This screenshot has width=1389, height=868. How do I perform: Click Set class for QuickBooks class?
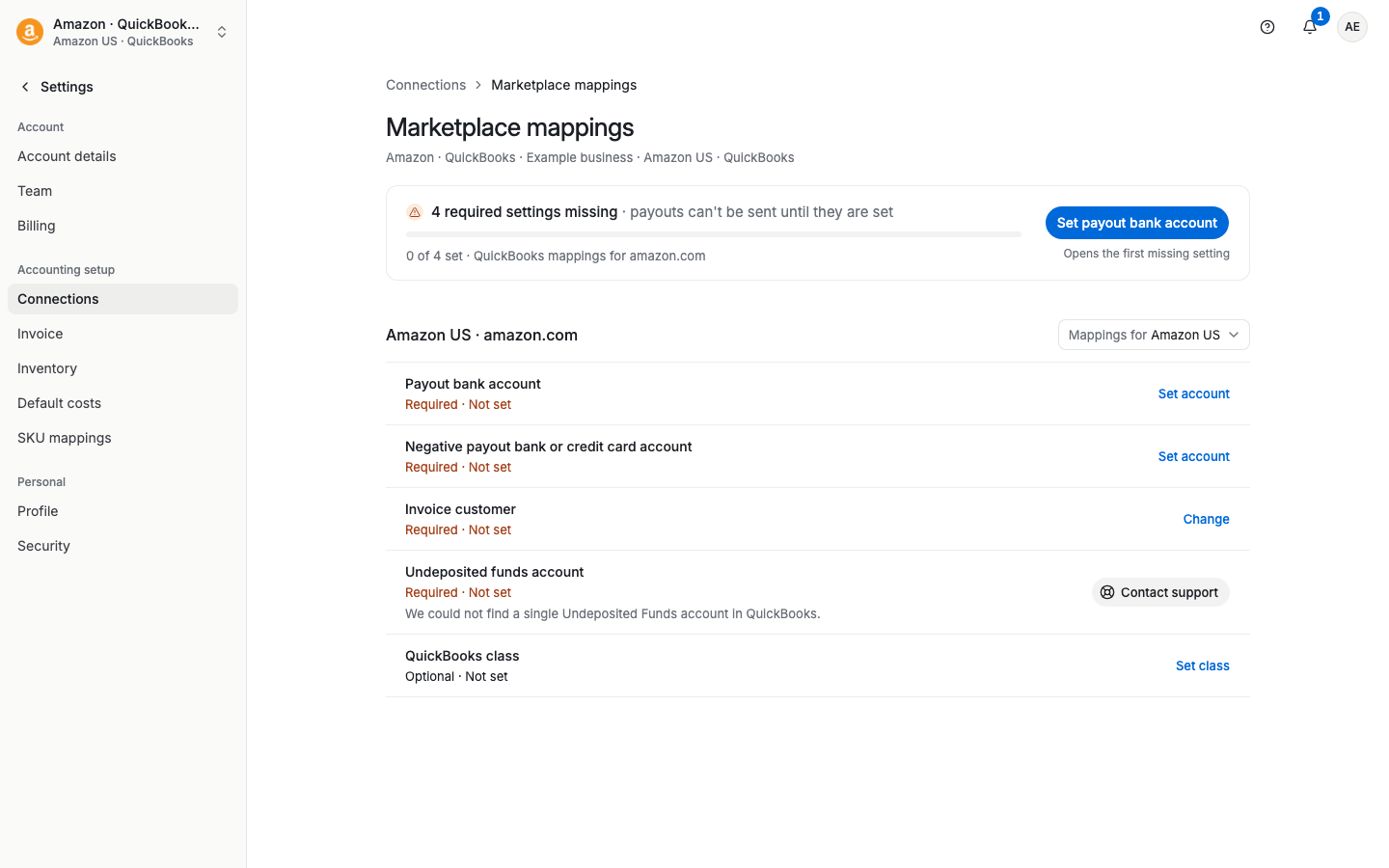pos(1202,665)
